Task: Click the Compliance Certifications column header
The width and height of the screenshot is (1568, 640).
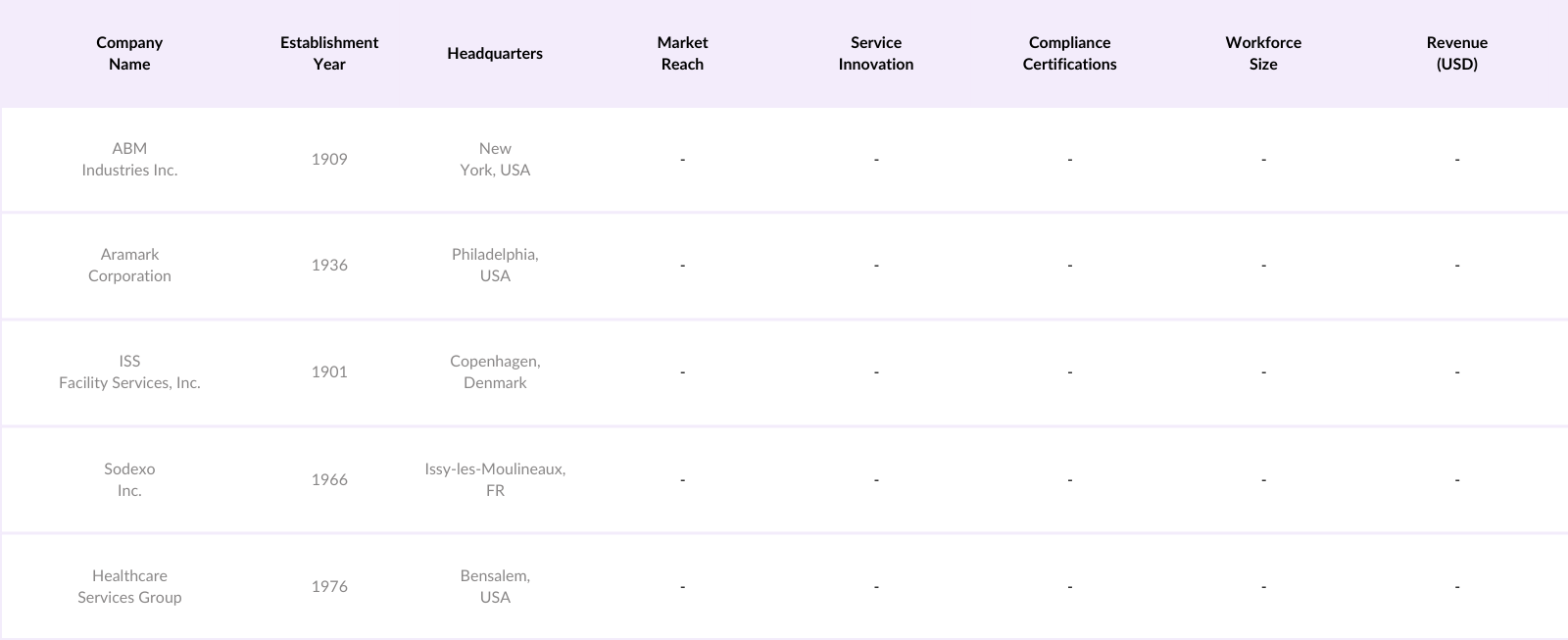Action: click(x=1069, y=53)
